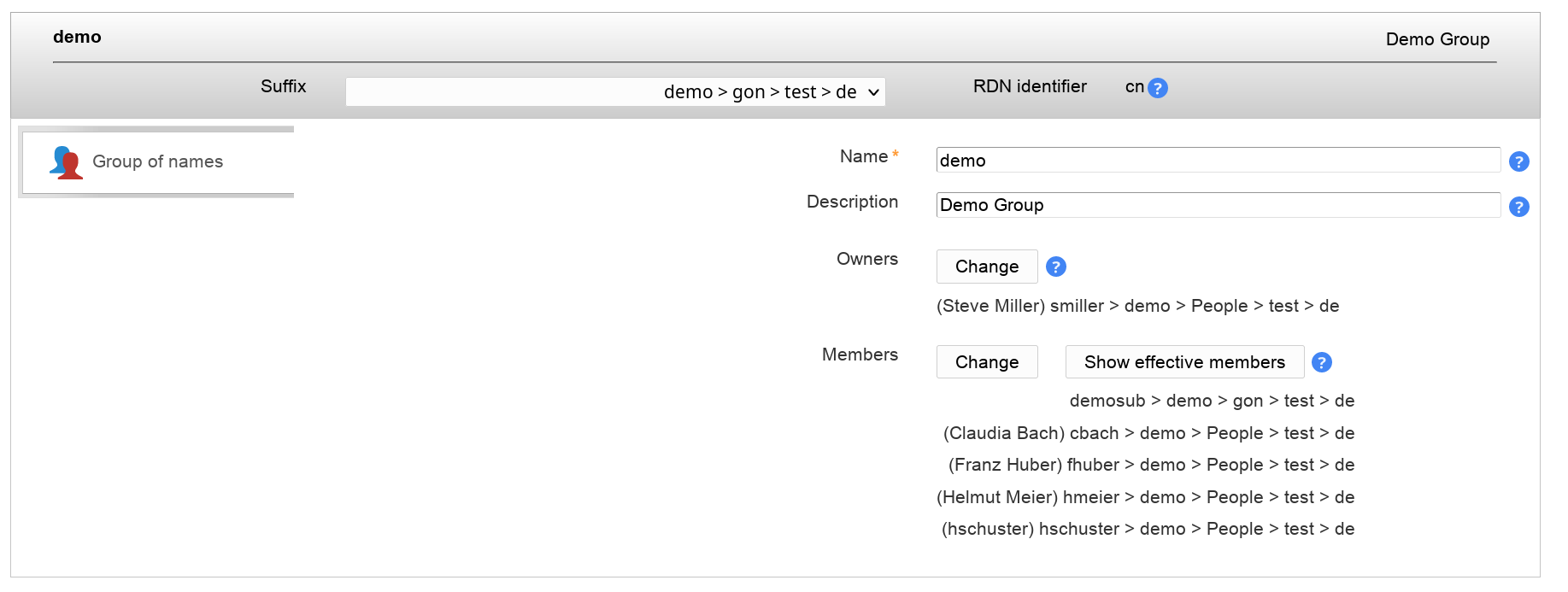Image resolution: width=1568 pixels, height=592 pixels.
Task: Click the Franz Huber member entry
Action: (x=1150, y=465)
